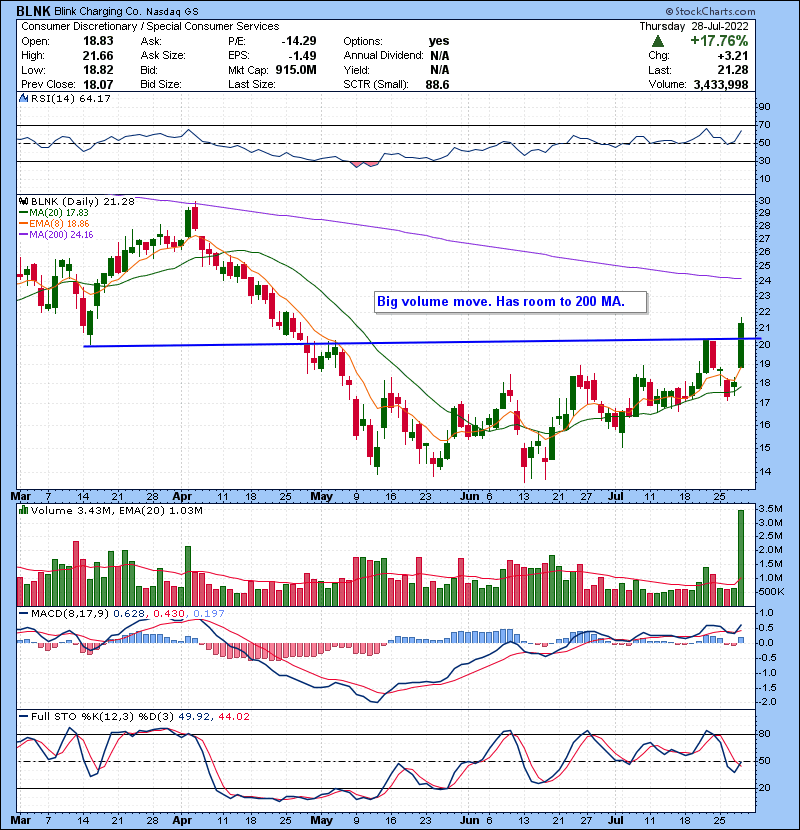Click the volume bars icon beside Volume label
Image resolution: width=800 pixels, height=830 pixels.
click(x=23, y=510)
